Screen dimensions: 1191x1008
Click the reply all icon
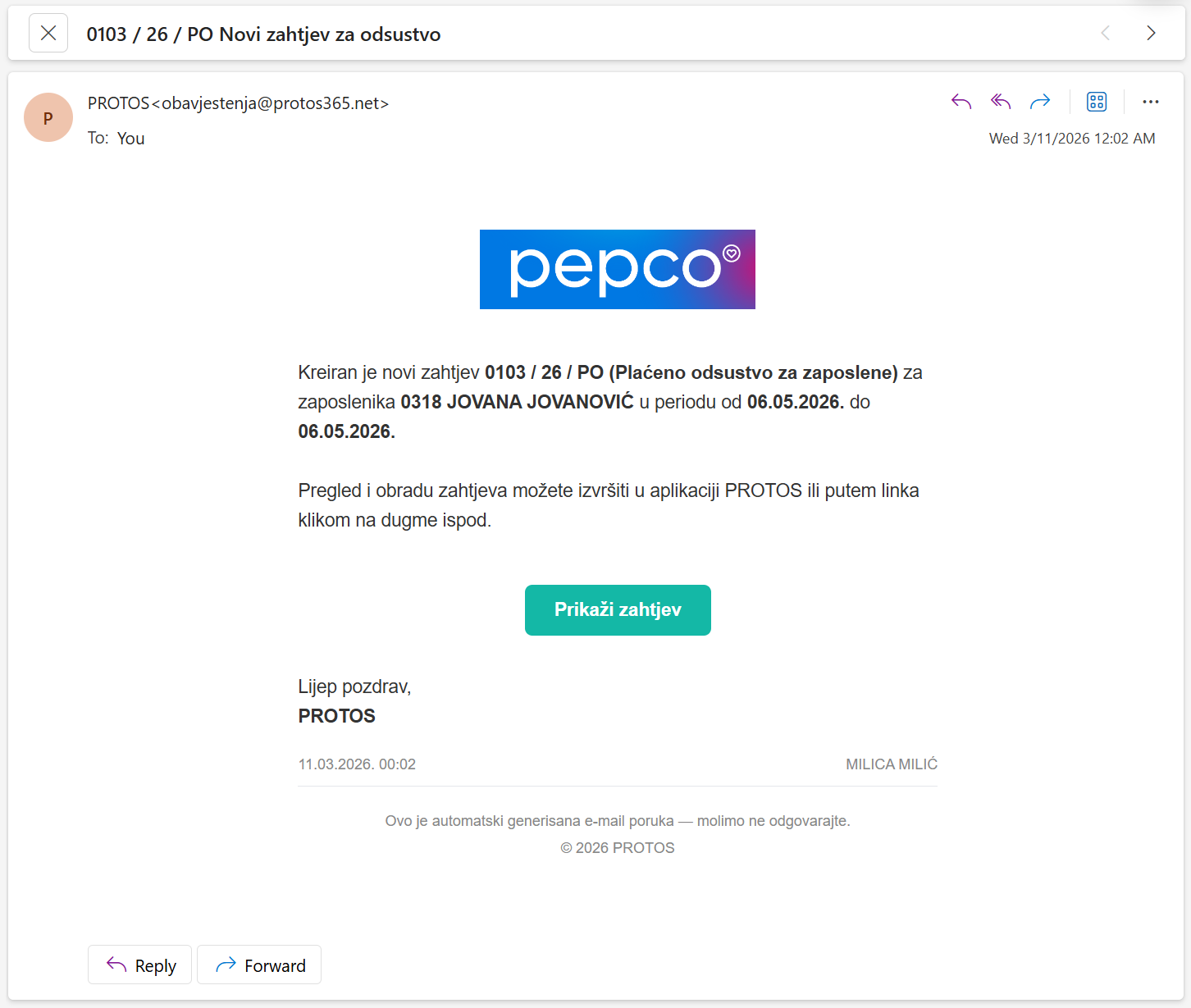[x=1001, y=102]
